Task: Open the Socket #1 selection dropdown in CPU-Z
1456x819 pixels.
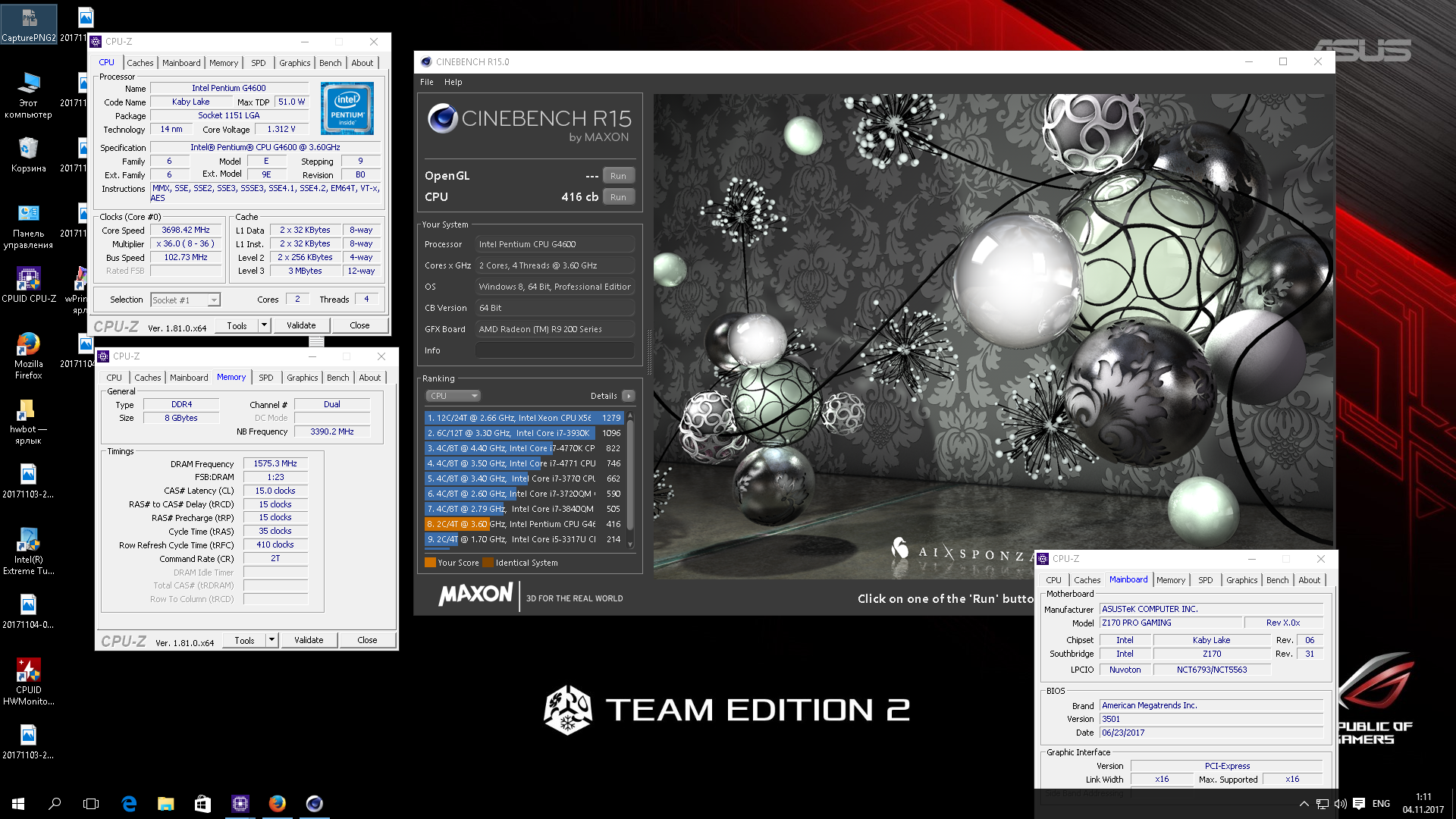Action: point(185,300)
